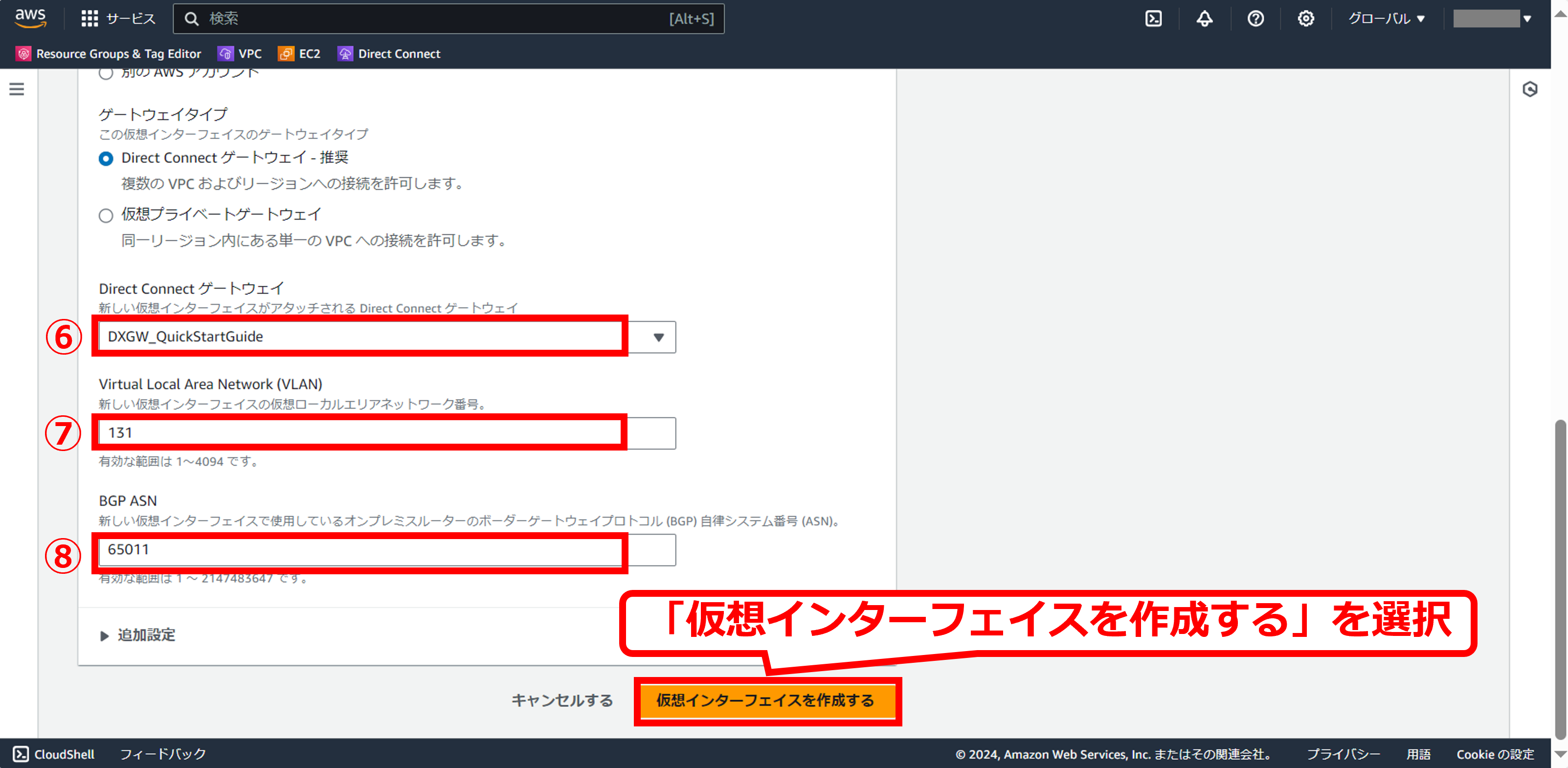The height and width of the screenshot is (768, 1568).
Task: Select 別の AWS アカウント radio option
Action: (106, 74)
